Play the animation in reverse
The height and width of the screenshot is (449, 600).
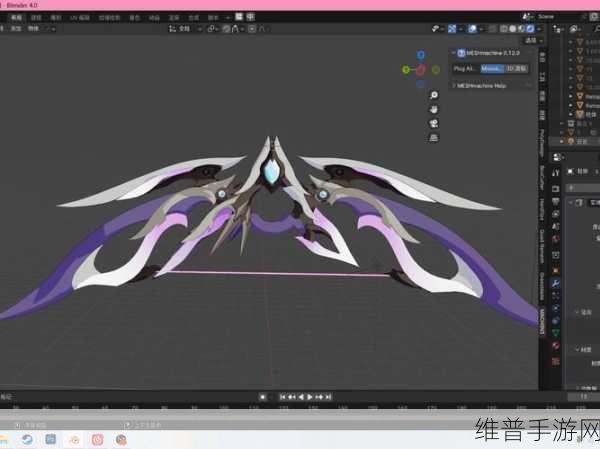(301, 397)
